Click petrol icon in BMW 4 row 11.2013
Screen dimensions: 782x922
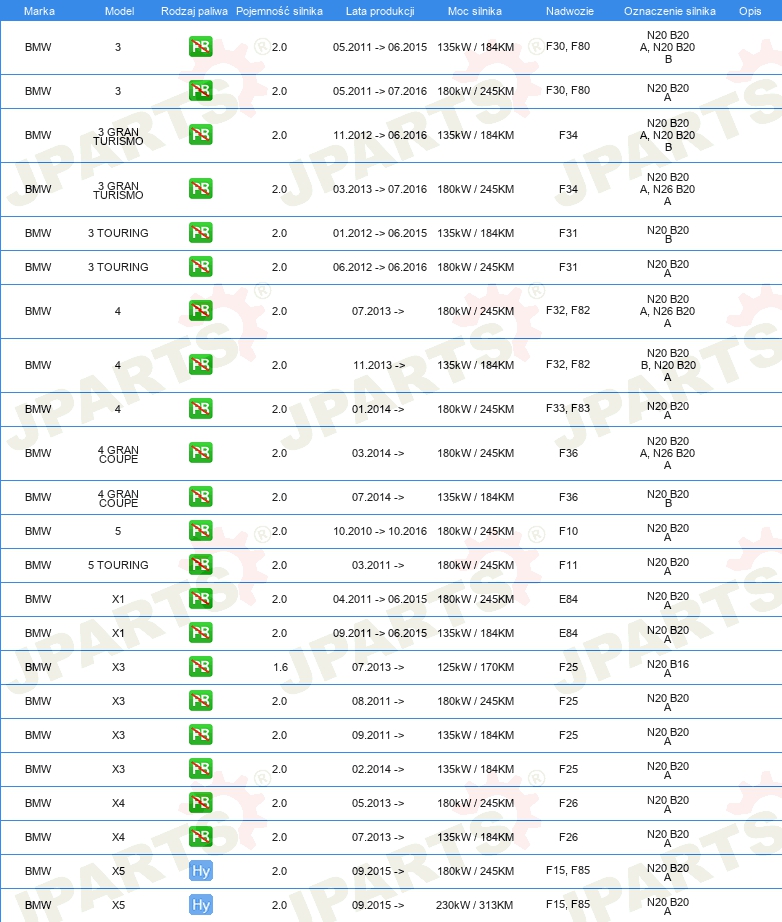tap(200, 365)
